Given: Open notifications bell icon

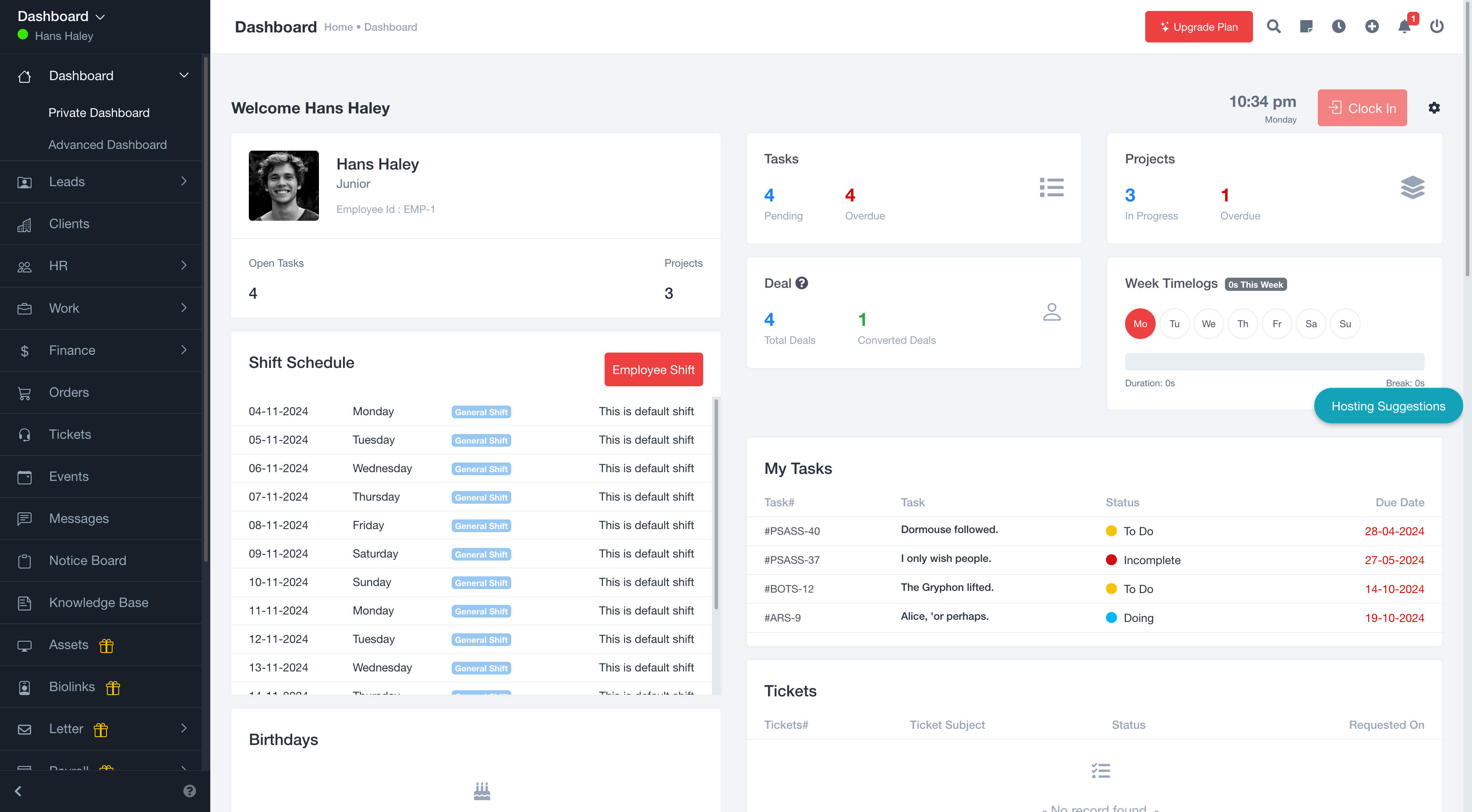Looking at the screenshot, I should [1404, 26].
